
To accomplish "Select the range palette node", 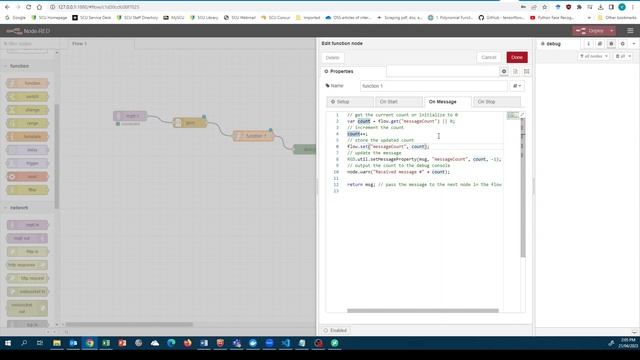I will click(27, 123).
